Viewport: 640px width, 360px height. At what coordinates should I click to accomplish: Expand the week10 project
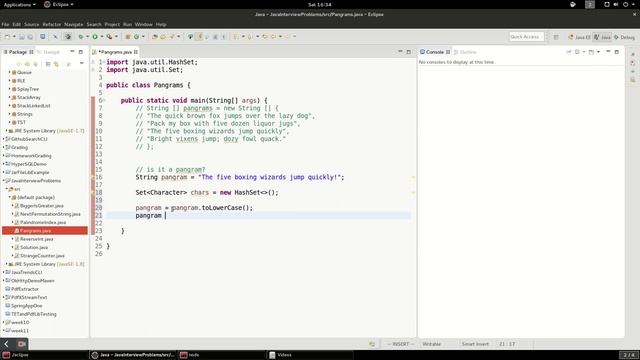[4, 322]
